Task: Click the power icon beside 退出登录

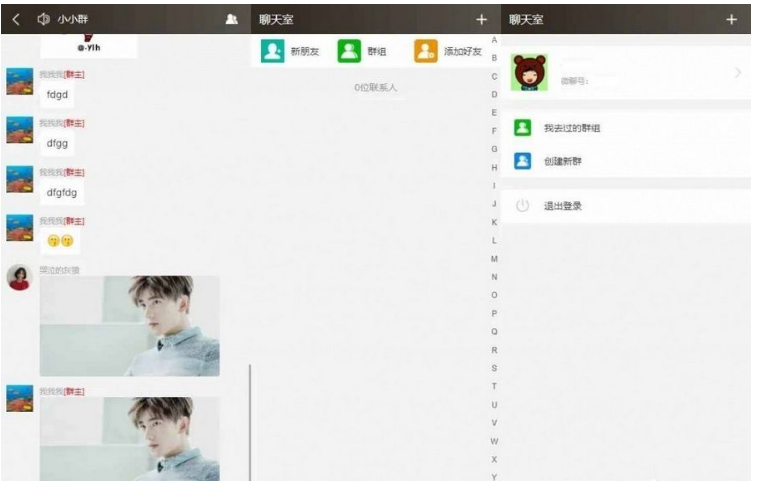Action: click(x=523, y=206)
